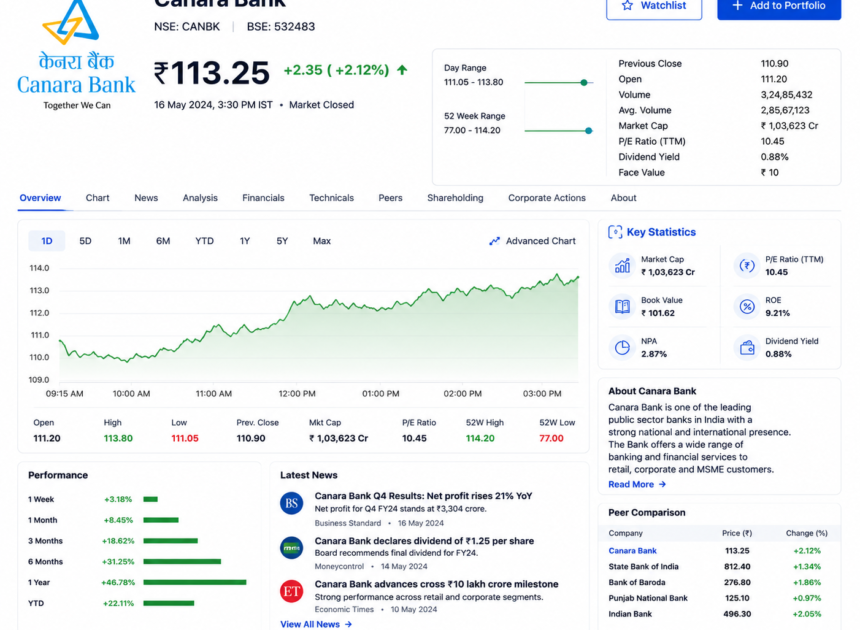860x630 pixels.
Task: Click the View All News link
Action: pos(316,624)
